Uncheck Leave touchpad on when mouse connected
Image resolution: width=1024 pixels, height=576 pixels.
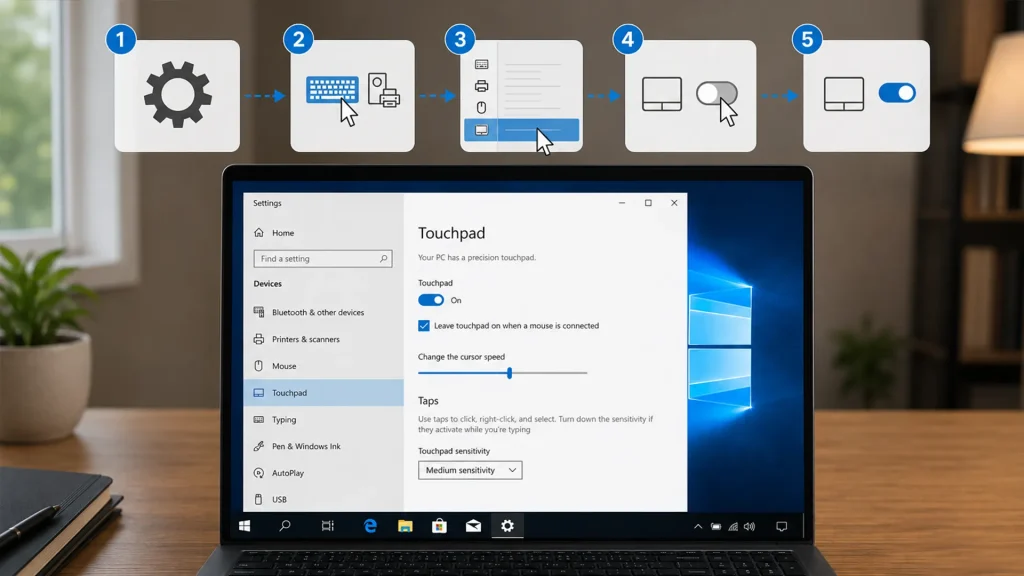(424, 326)
